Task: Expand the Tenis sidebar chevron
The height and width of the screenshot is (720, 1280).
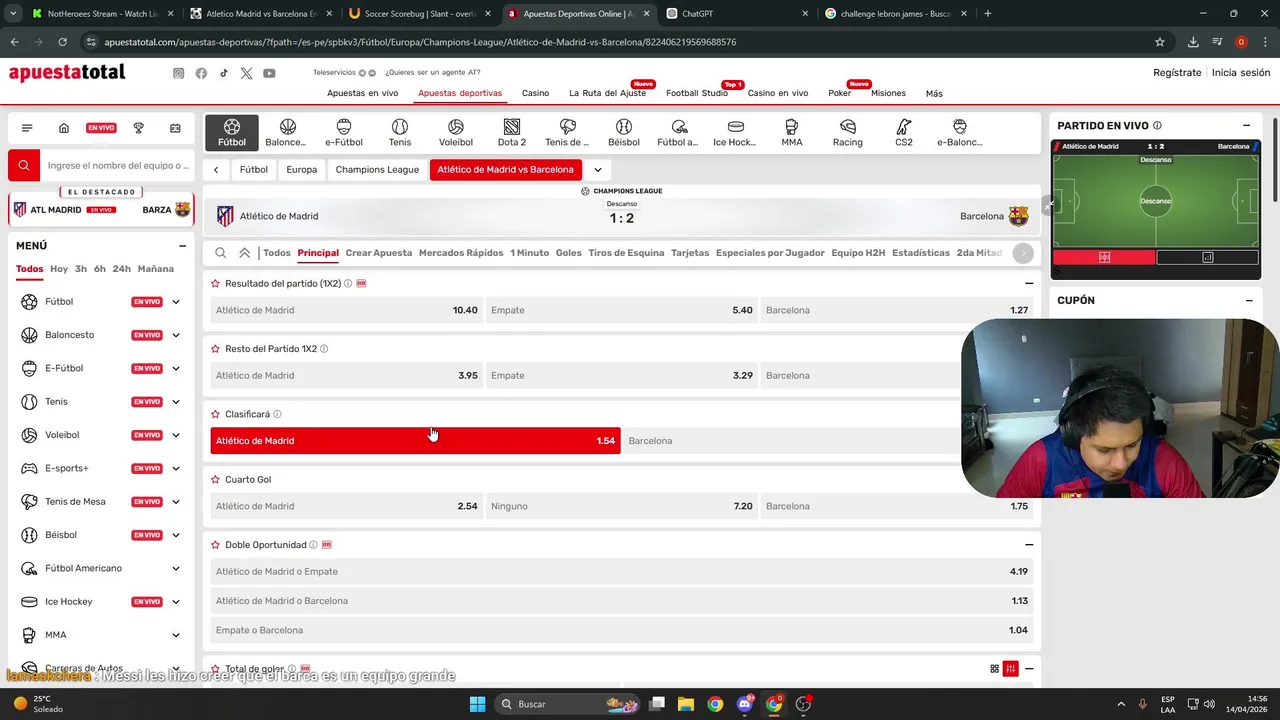Action: pyautogui.click(x=176, y=402)
